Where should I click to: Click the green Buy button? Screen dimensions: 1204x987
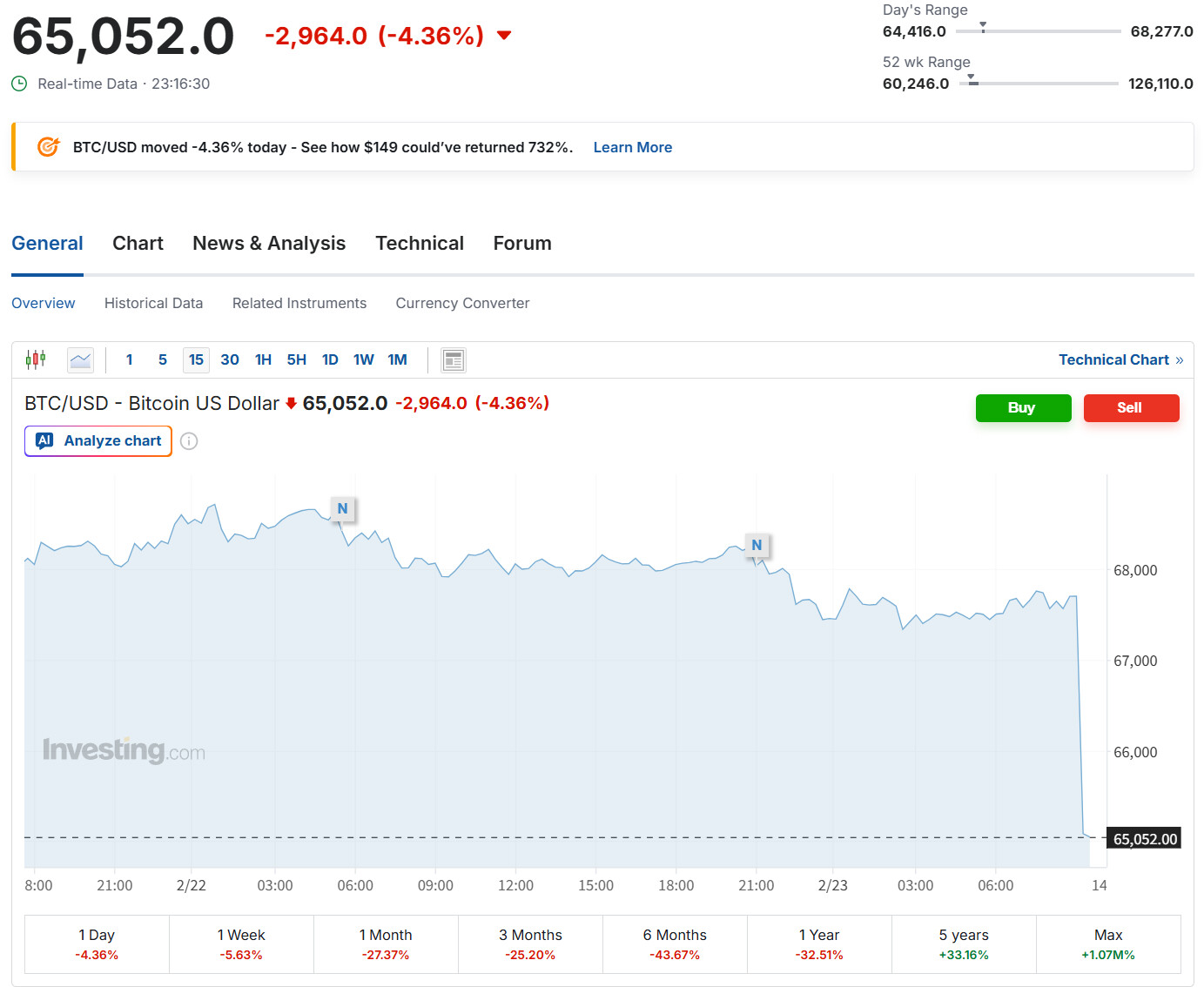[x=1023, y=408]
